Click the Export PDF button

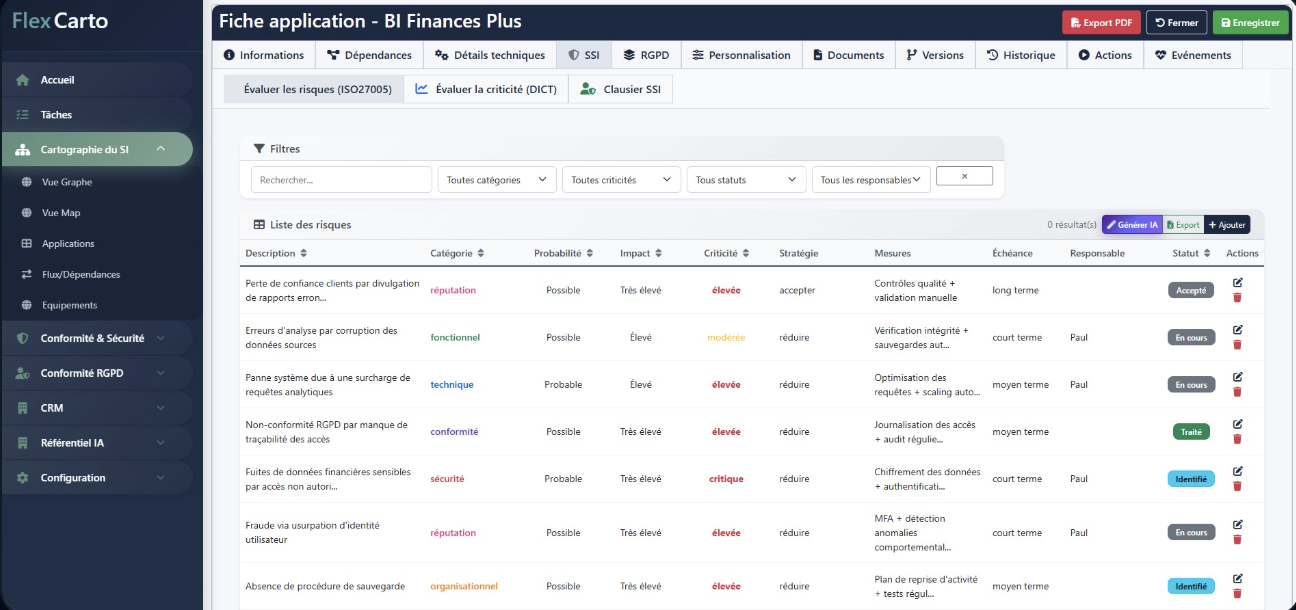click(1101, 22)
